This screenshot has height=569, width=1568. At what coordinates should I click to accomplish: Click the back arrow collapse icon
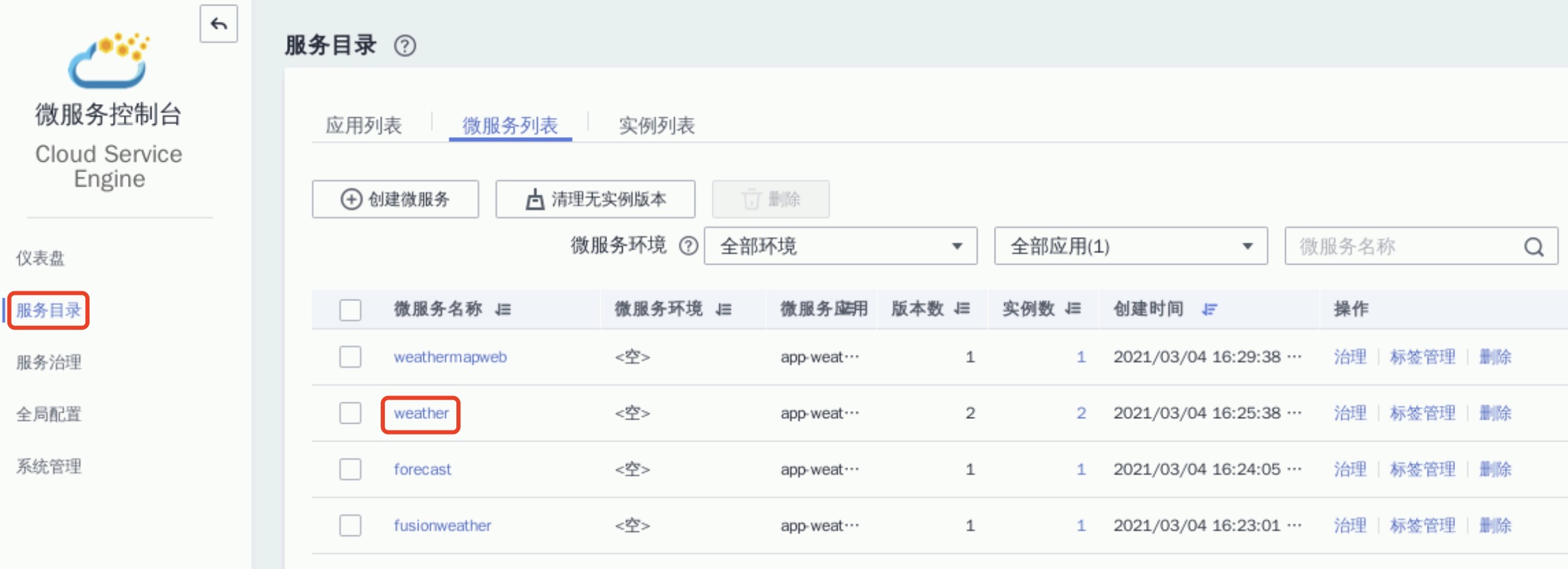click(219, 24)
